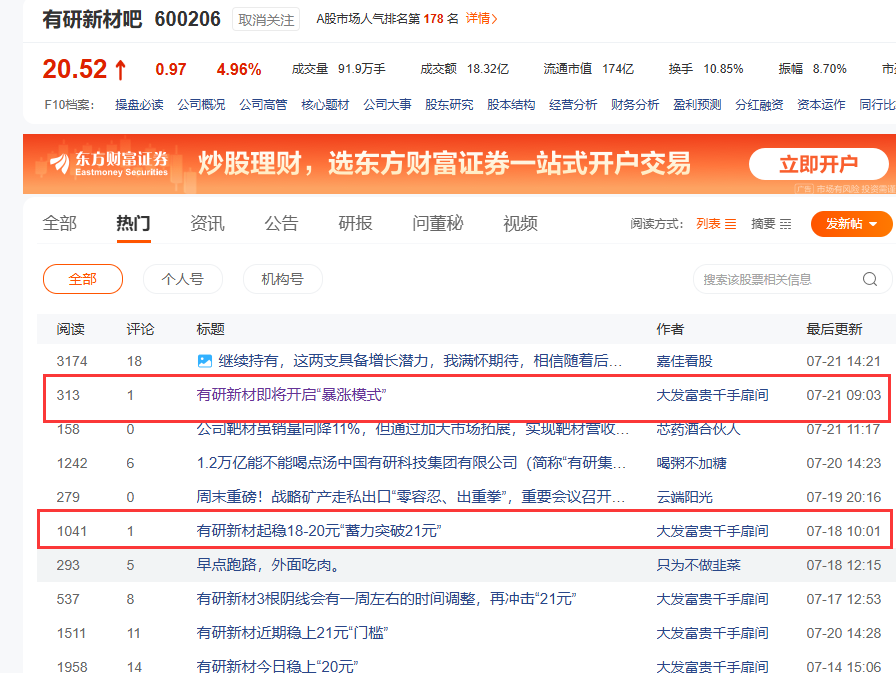
Task: Select the 全部 filter pill
Action: 83,279
